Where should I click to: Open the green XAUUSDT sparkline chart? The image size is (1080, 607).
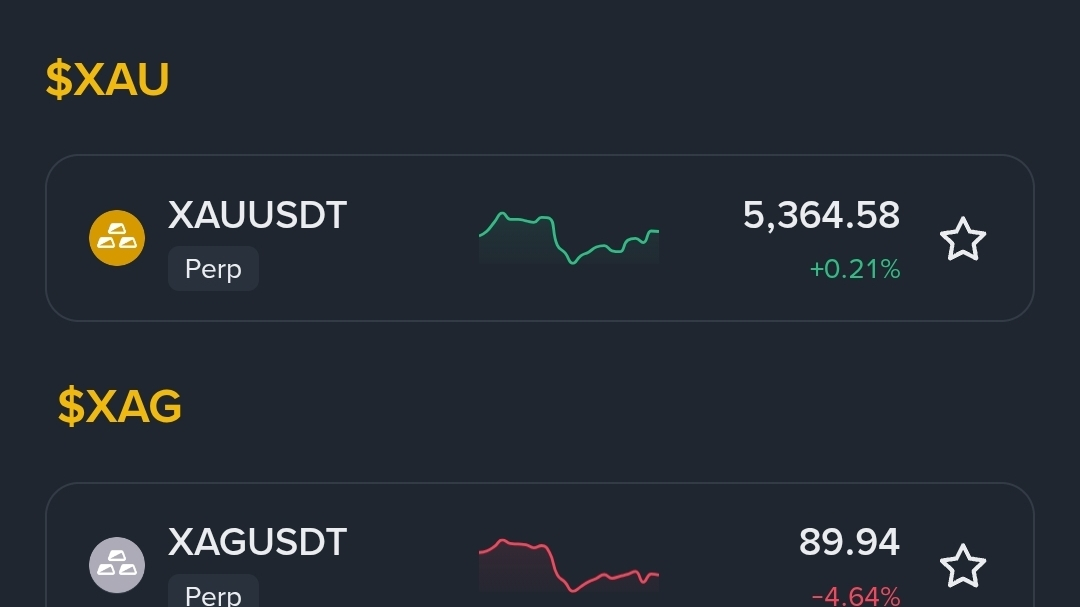(569, 238)
